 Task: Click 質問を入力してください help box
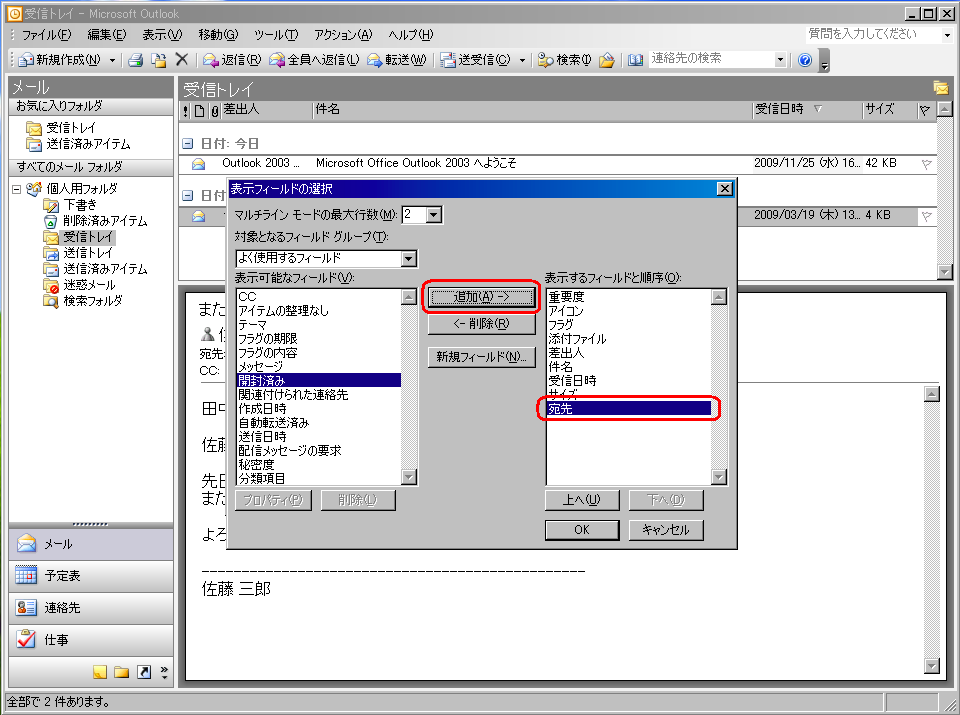coord(873,34)
